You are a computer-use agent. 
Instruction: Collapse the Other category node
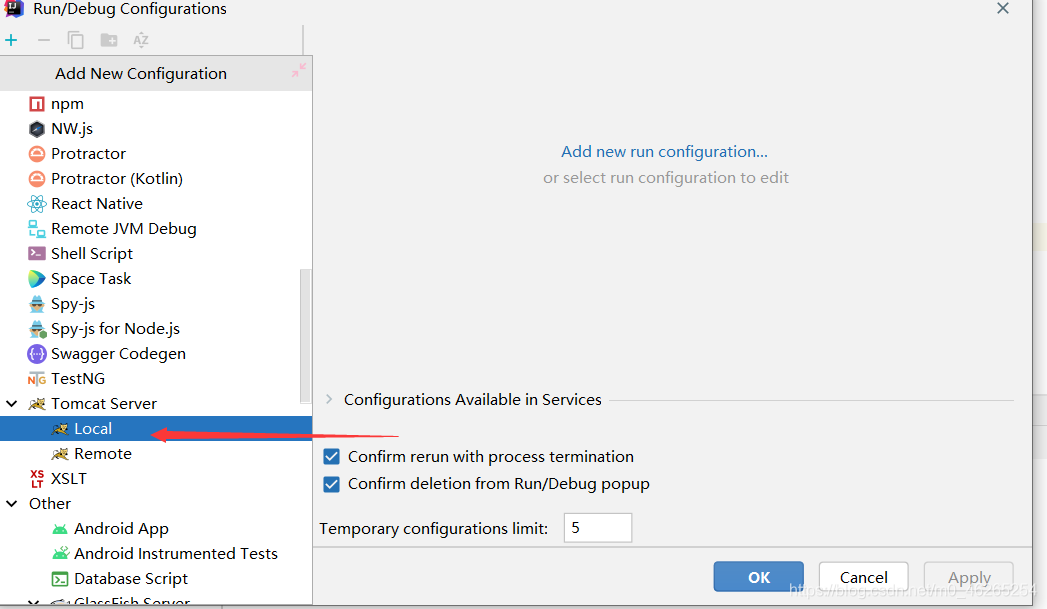[12, 504]
